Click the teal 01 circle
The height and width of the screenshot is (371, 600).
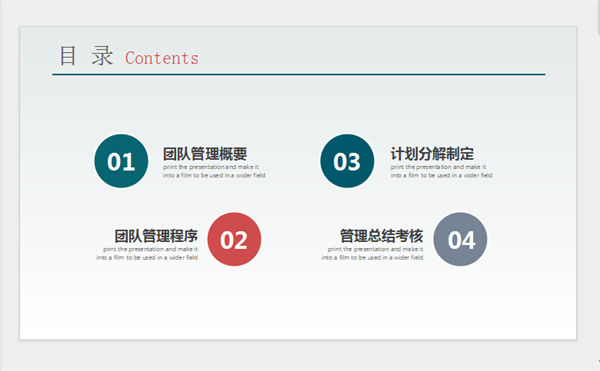(121, 161)
